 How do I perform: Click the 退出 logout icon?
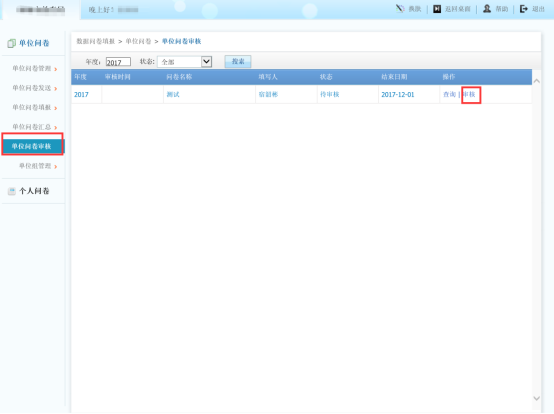click(x=524, y=9)
